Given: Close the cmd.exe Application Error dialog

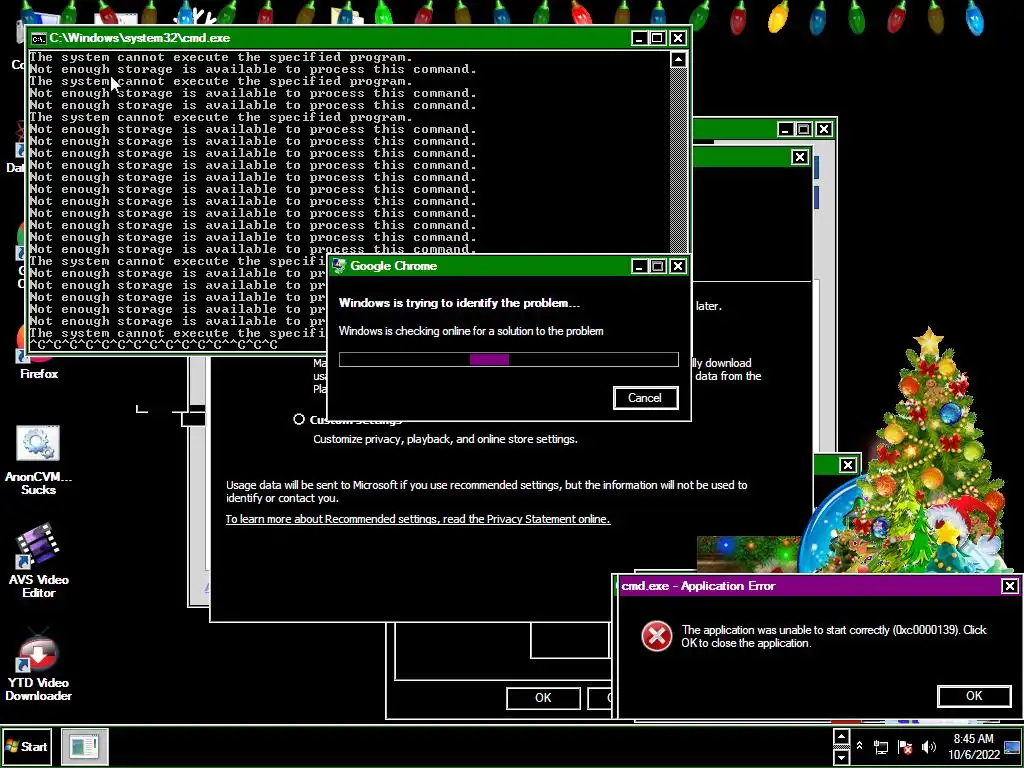Looking at the screenshot, I should [x=1010, y=586].
